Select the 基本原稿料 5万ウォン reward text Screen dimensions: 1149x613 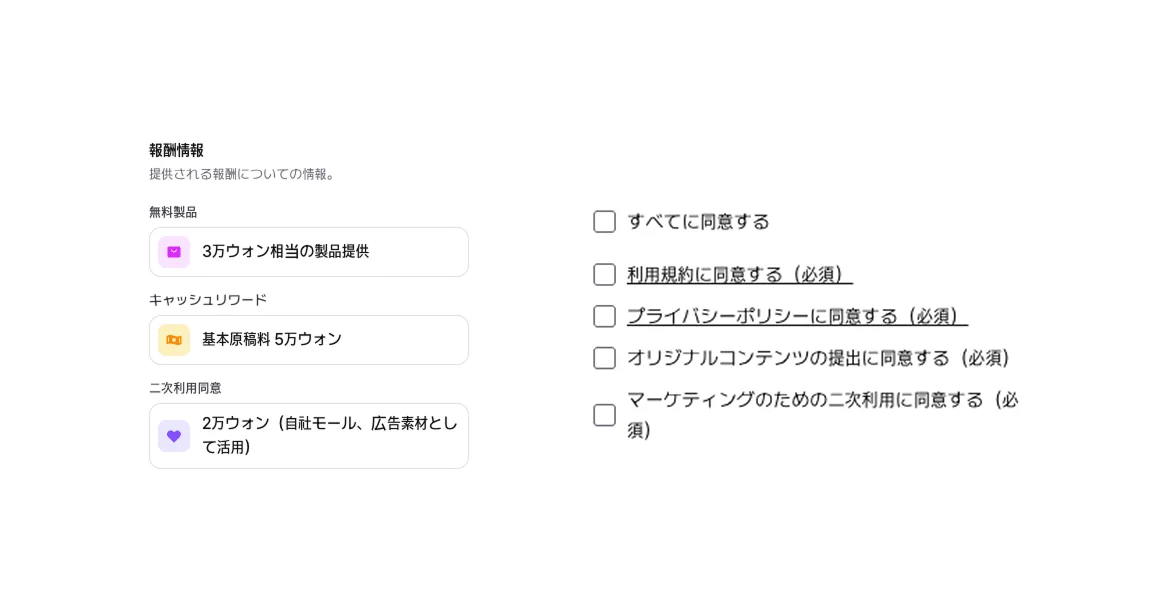272,340
